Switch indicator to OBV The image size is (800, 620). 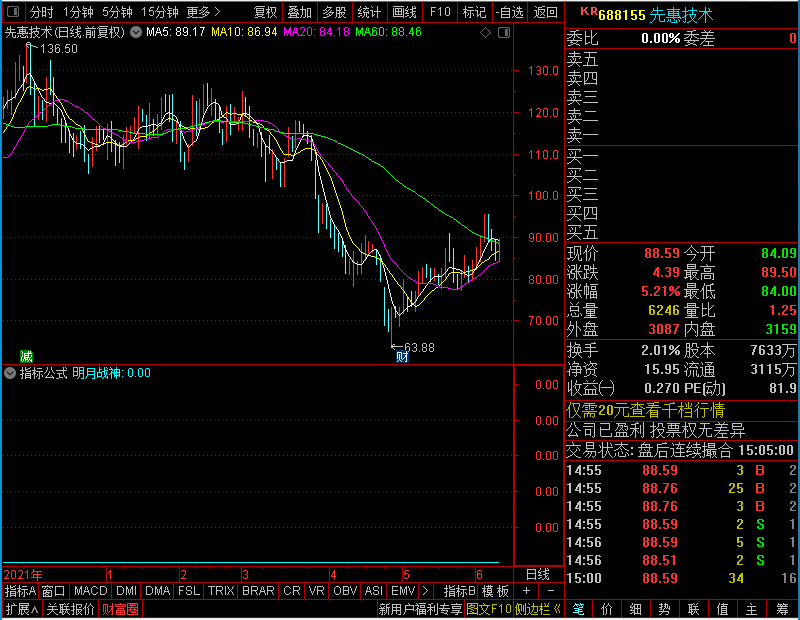pyautogui.click(x=345, y=591)
